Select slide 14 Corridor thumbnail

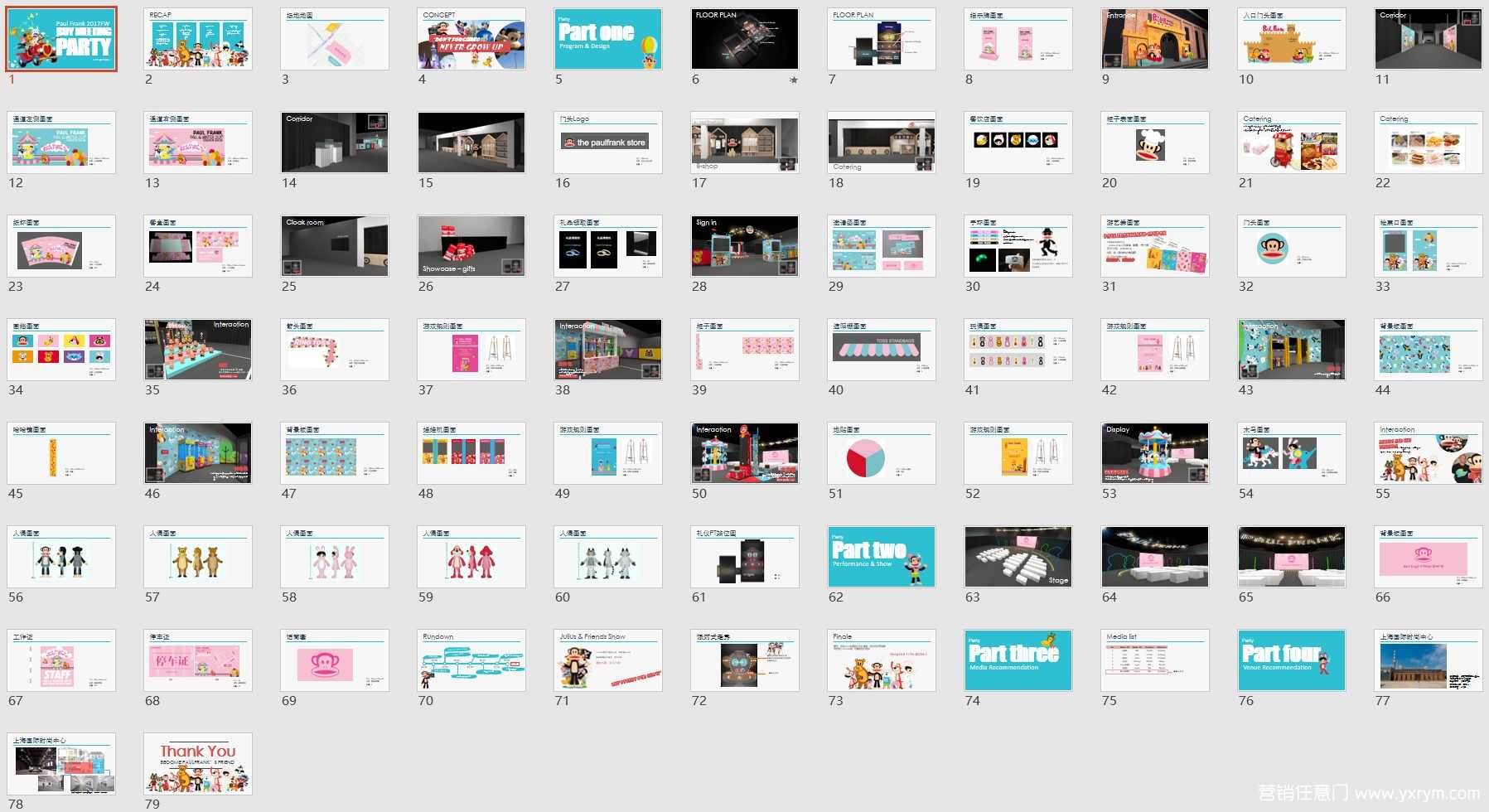click(x=335, y=143)
